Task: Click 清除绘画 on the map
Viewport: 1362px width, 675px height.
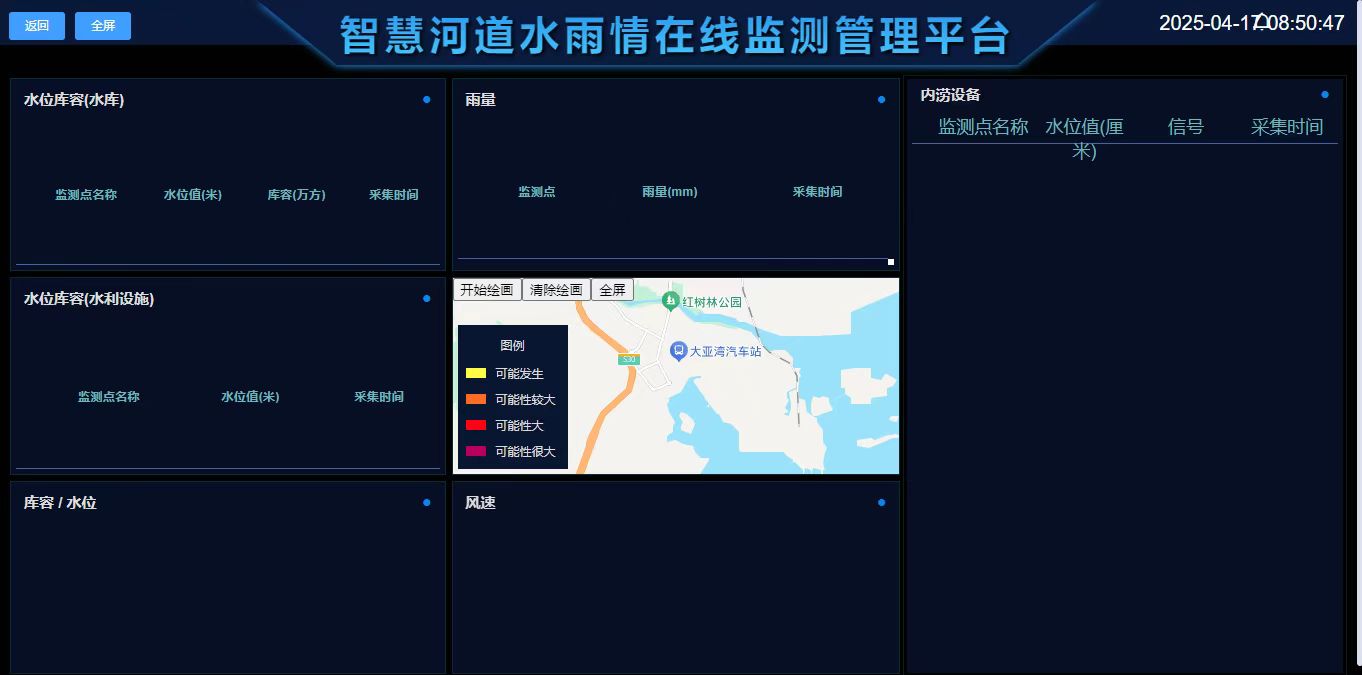Action: coord(556,290)
